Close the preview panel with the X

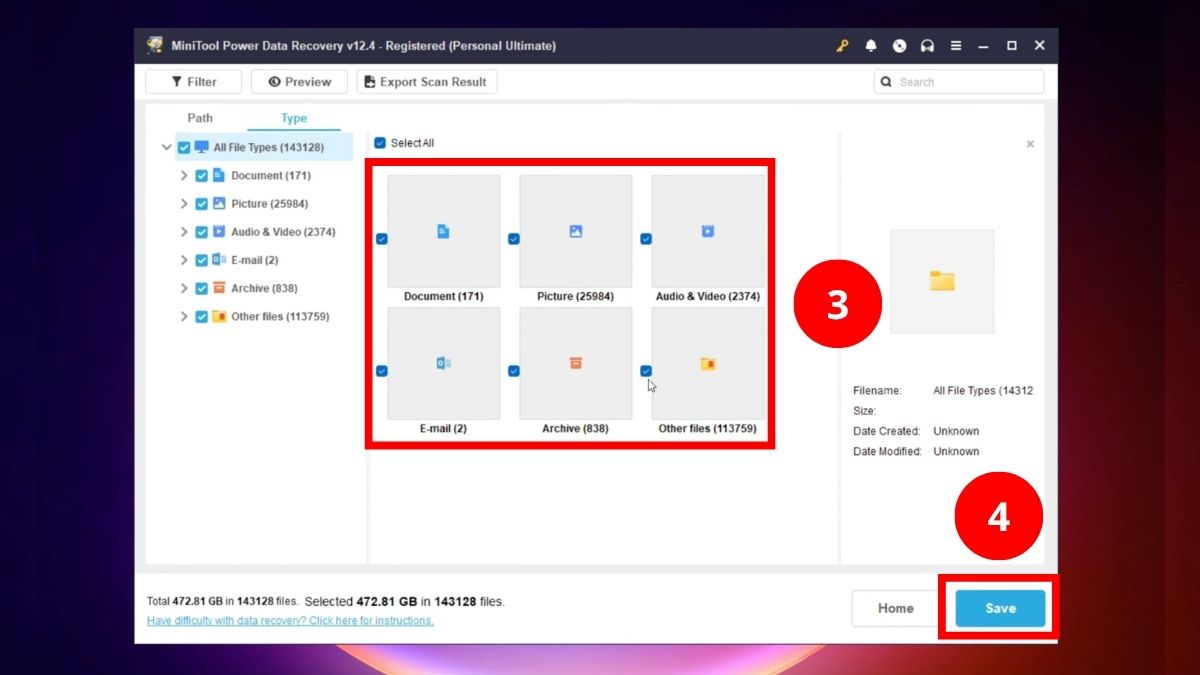coord(1030,144)
